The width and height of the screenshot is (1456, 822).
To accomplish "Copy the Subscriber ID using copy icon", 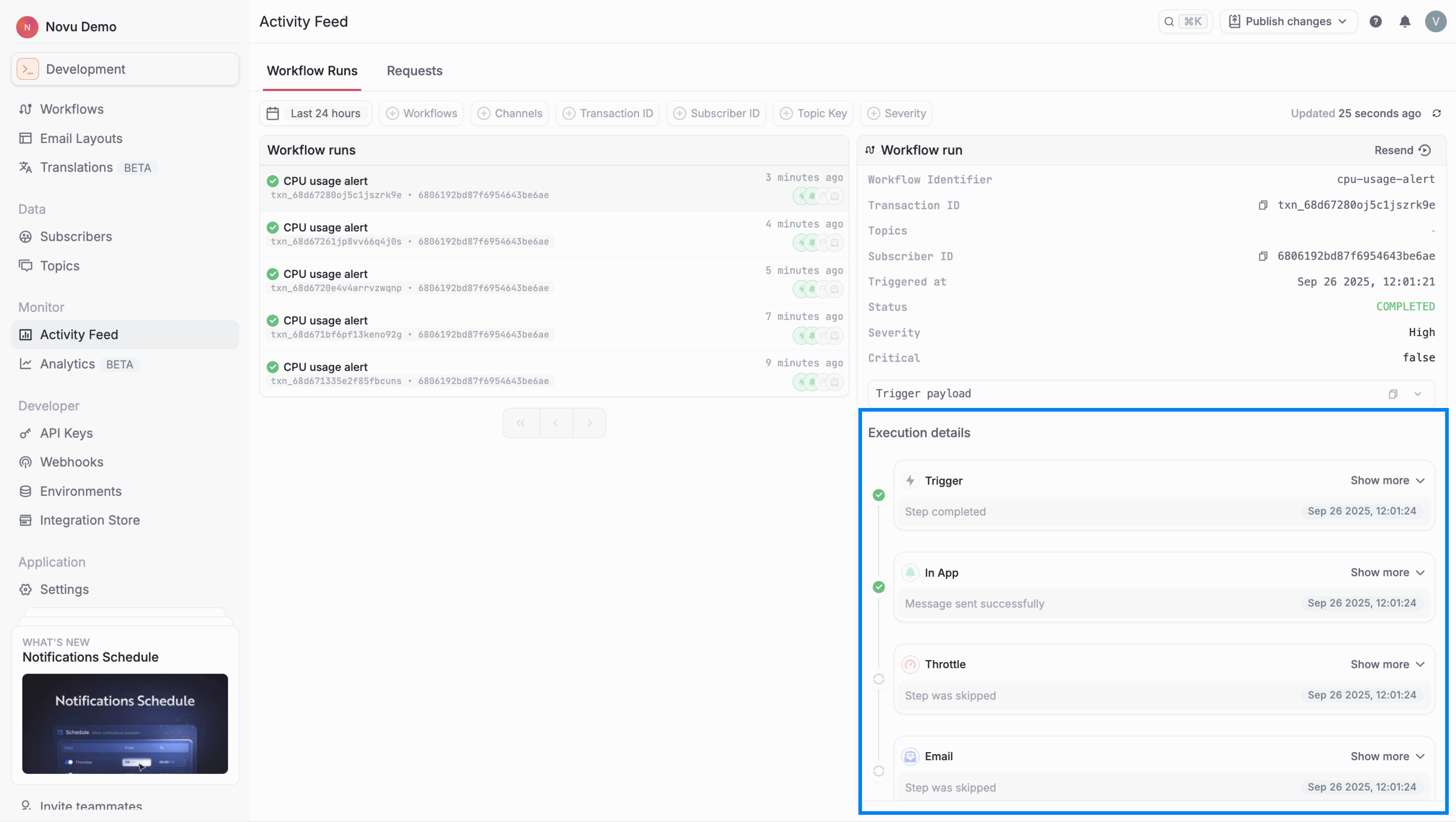I will pyautogui.click(x=1263, y=256).
